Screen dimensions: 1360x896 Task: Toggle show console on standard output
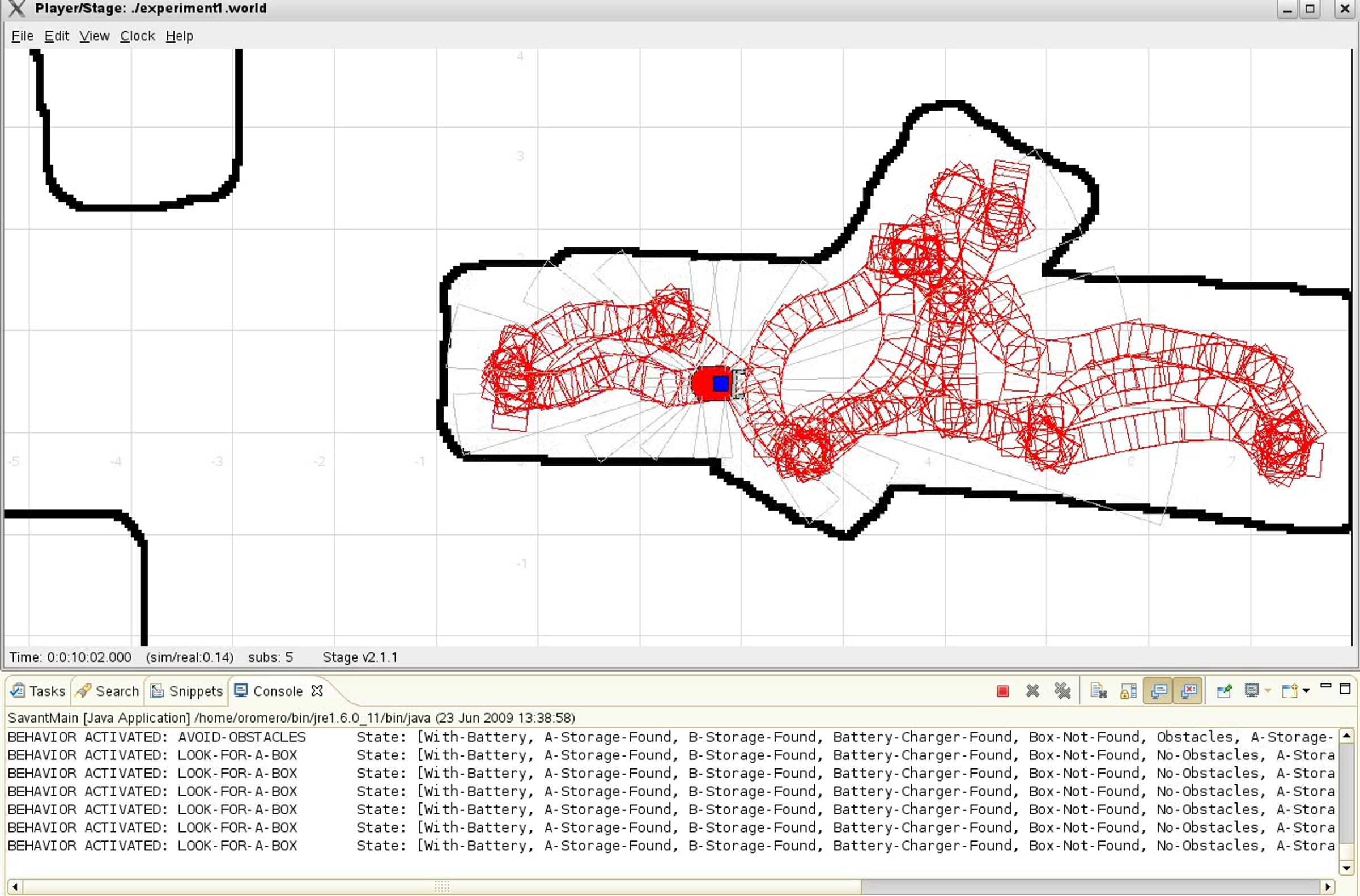(1158, 691)
